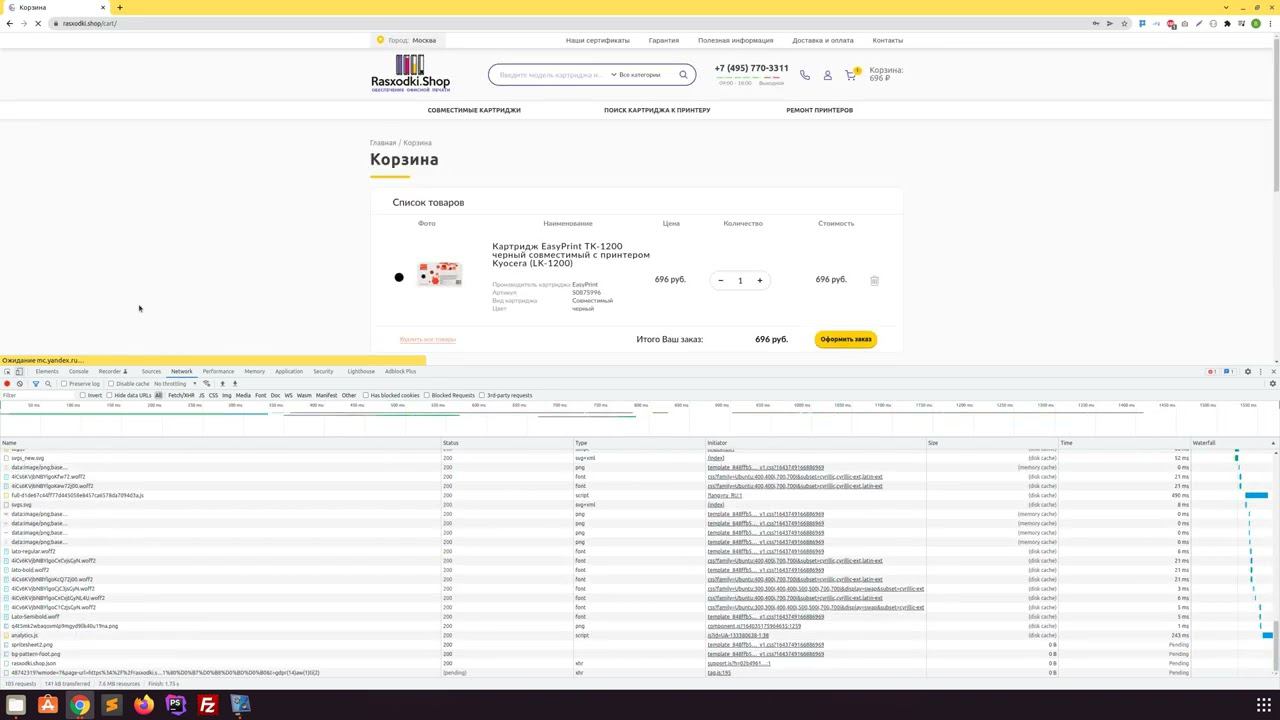Open the Chrome extensions puzzle icon
Screen dimensions: 1280x720
click(x=1228, y=23)
